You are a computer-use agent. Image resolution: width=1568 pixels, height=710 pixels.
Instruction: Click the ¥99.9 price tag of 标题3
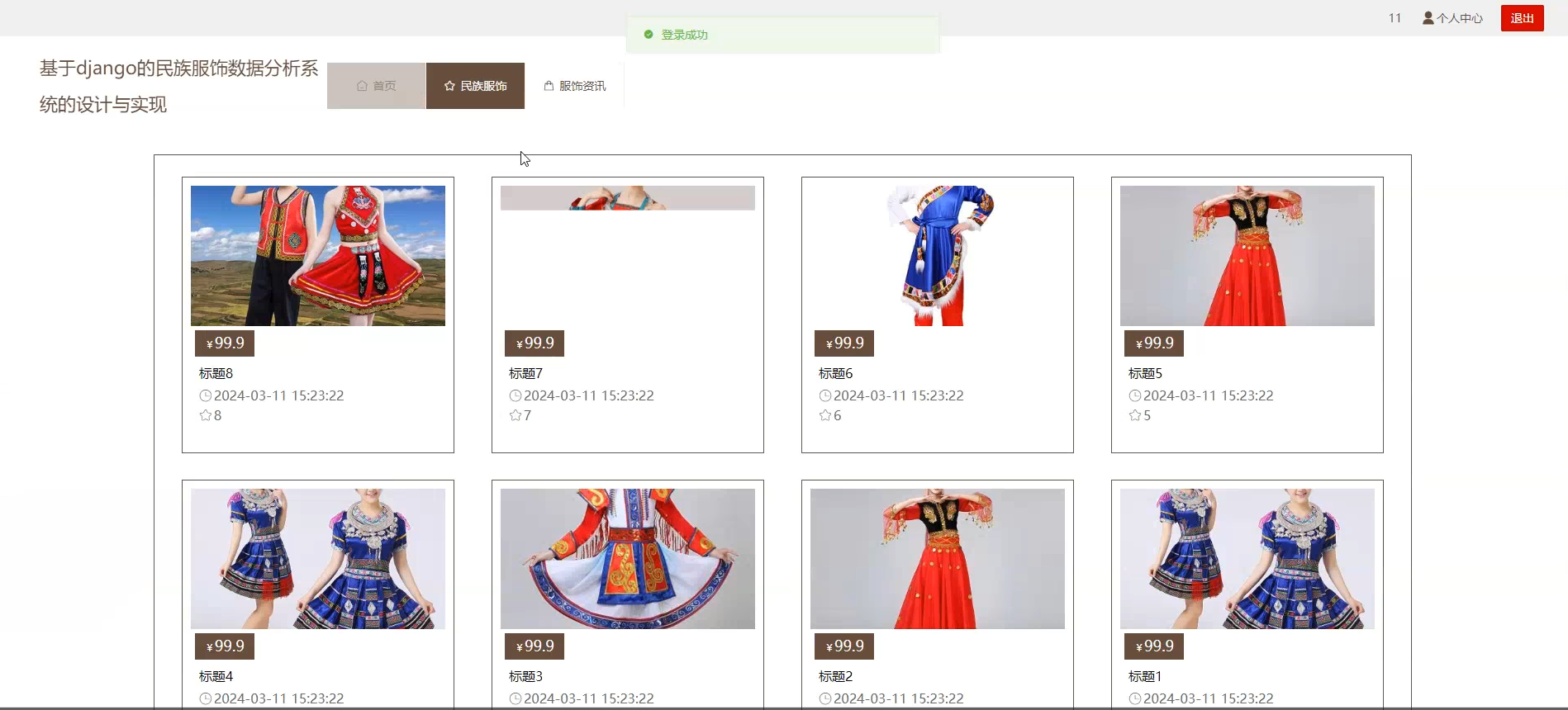pyautogui.click(x=535, y=646)
